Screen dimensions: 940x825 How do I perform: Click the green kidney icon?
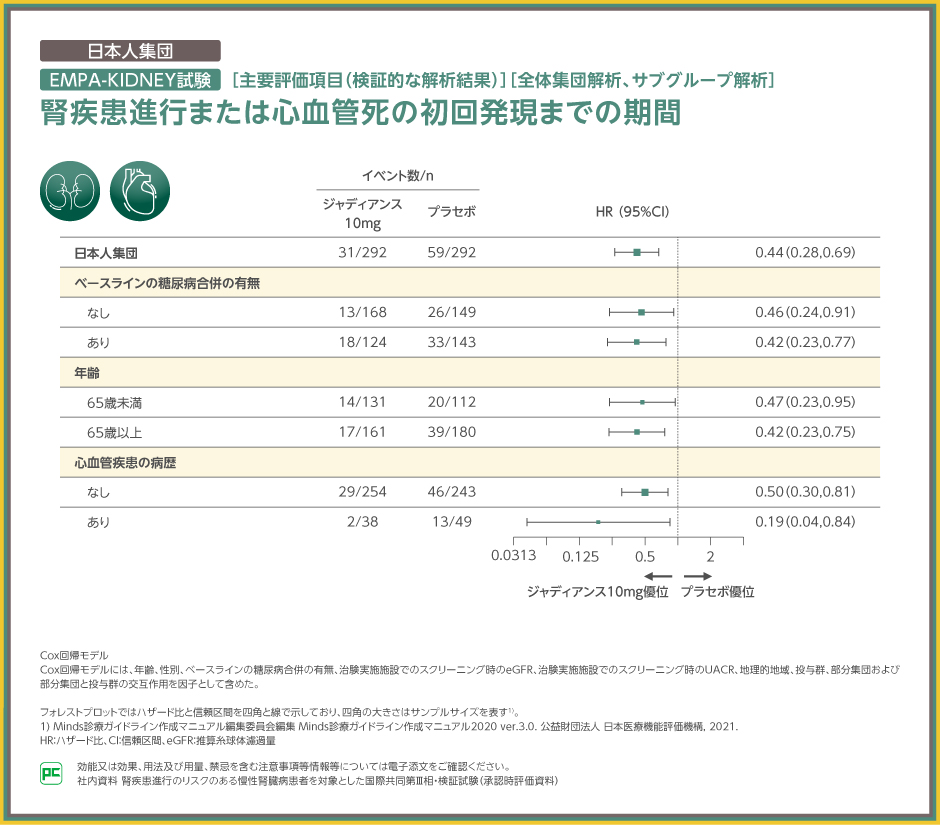click(69, 191)
